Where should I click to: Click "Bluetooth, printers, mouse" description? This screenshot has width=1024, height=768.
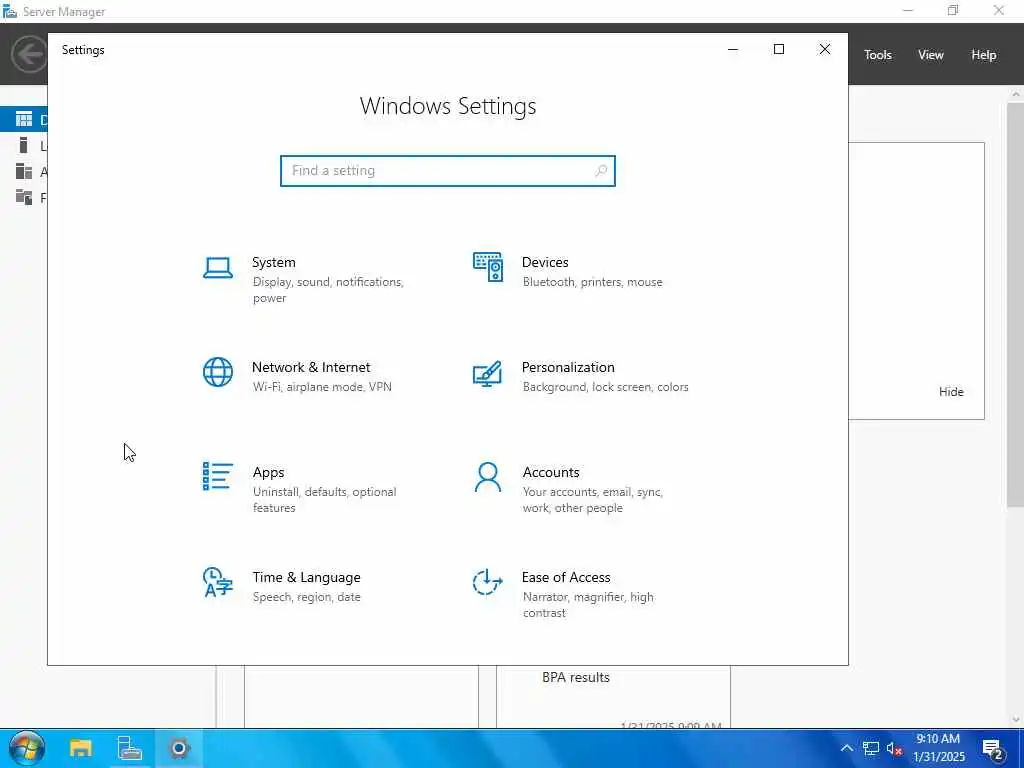coord(592,282)
